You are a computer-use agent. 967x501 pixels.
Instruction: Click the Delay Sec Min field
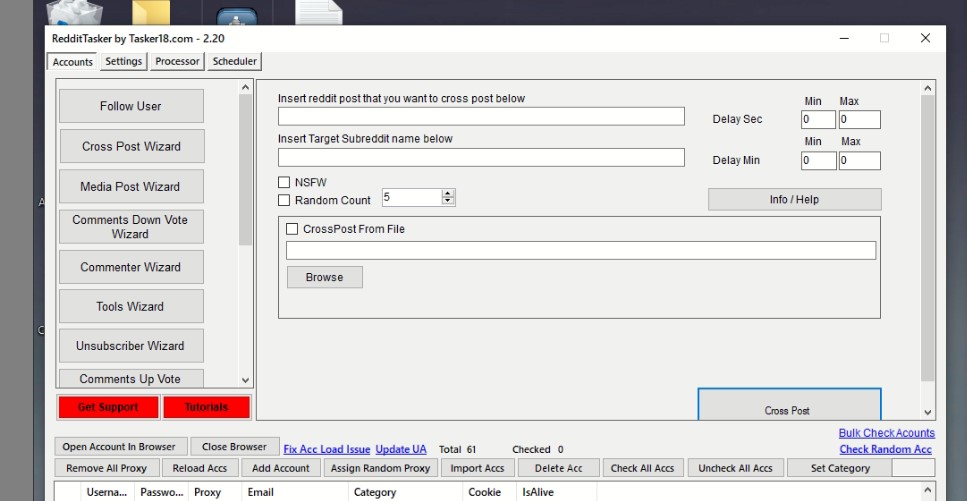[818, 120]
